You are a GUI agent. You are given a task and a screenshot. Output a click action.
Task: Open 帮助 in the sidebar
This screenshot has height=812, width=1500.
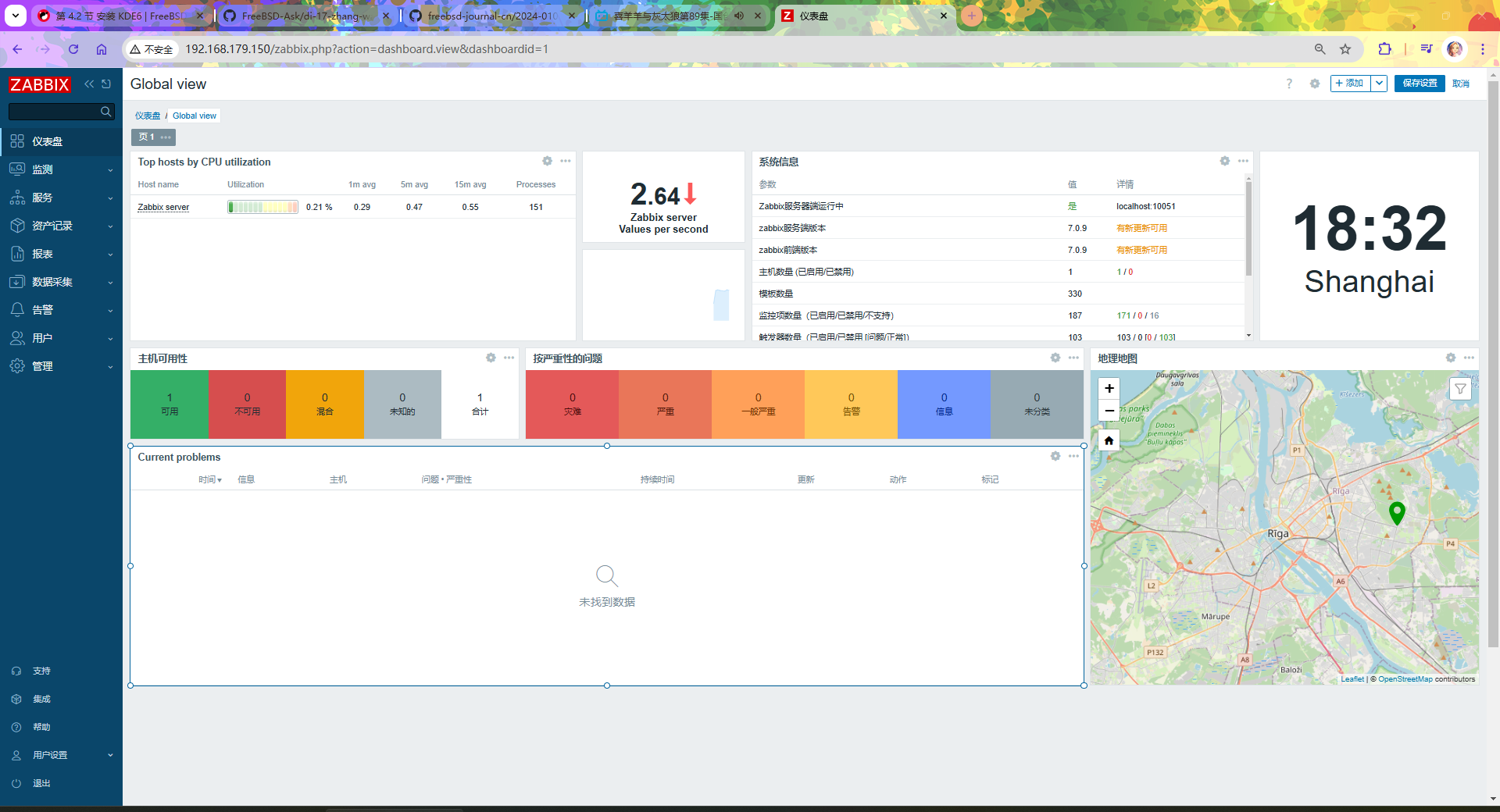pyautogui.click(x=61, y=727)
